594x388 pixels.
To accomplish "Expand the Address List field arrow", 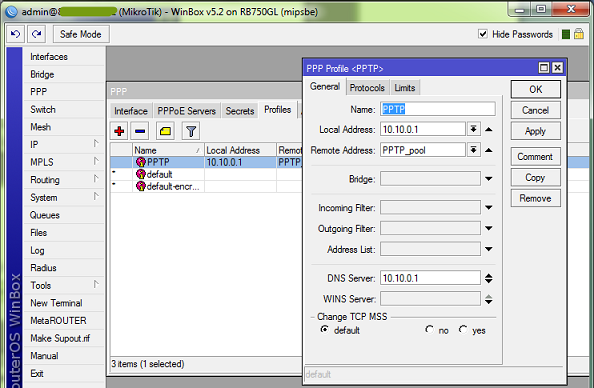I will pos(489,249).
